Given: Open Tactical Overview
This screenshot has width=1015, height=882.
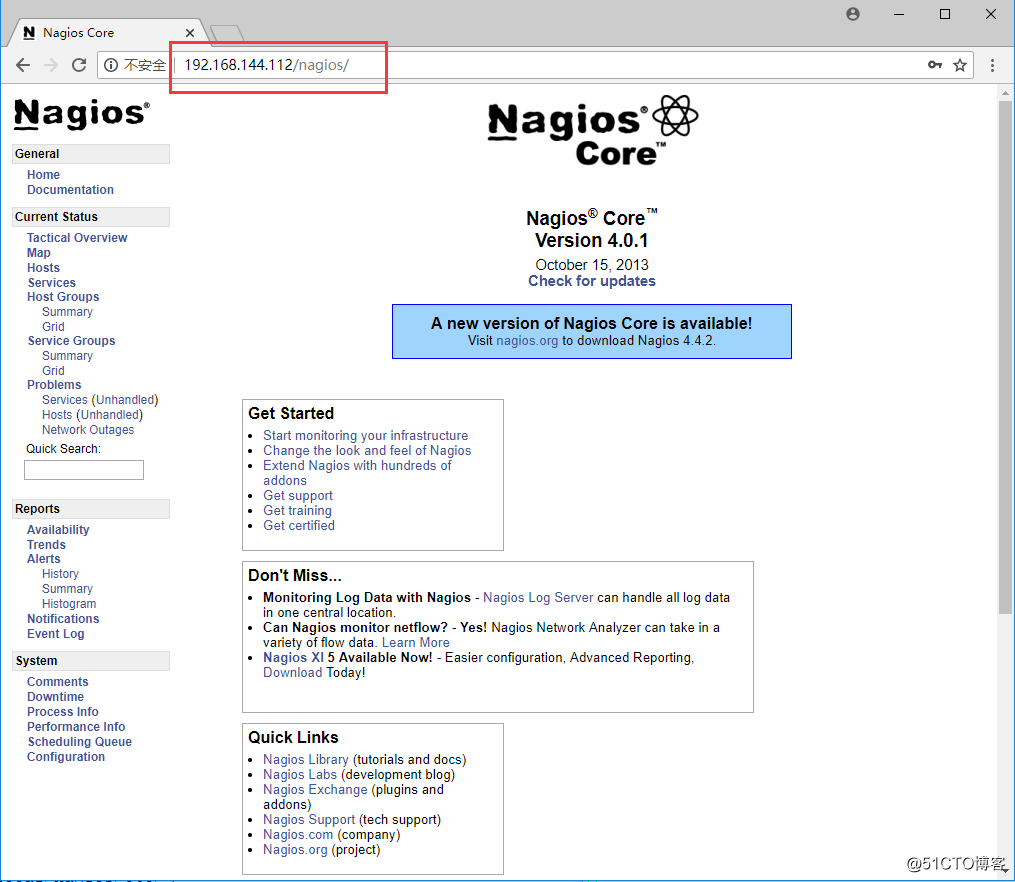Looking at the screenshot, I should coord(77,237).
